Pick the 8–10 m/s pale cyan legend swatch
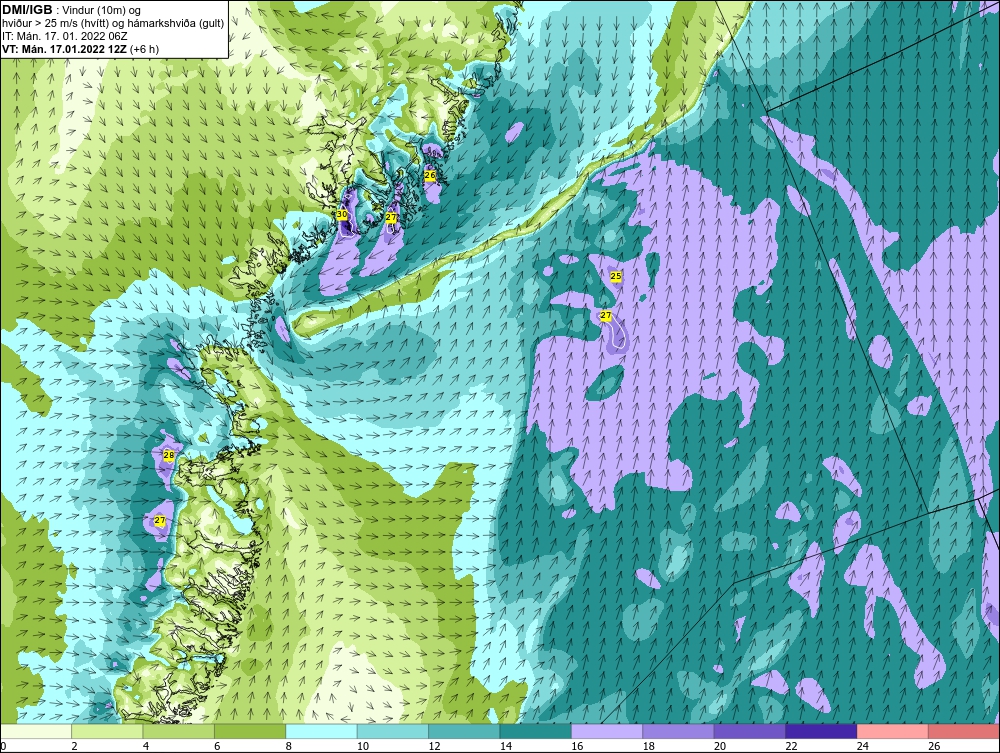 pyautogui.click(x=321, y=731)
